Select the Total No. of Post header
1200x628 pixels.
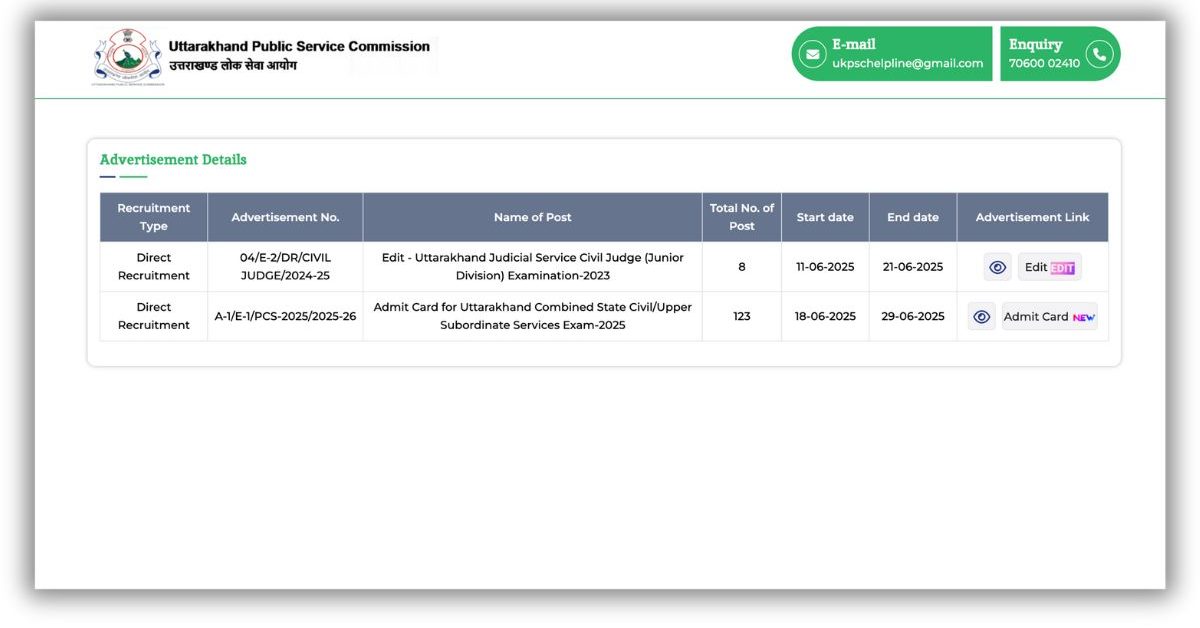coord(742,217)
